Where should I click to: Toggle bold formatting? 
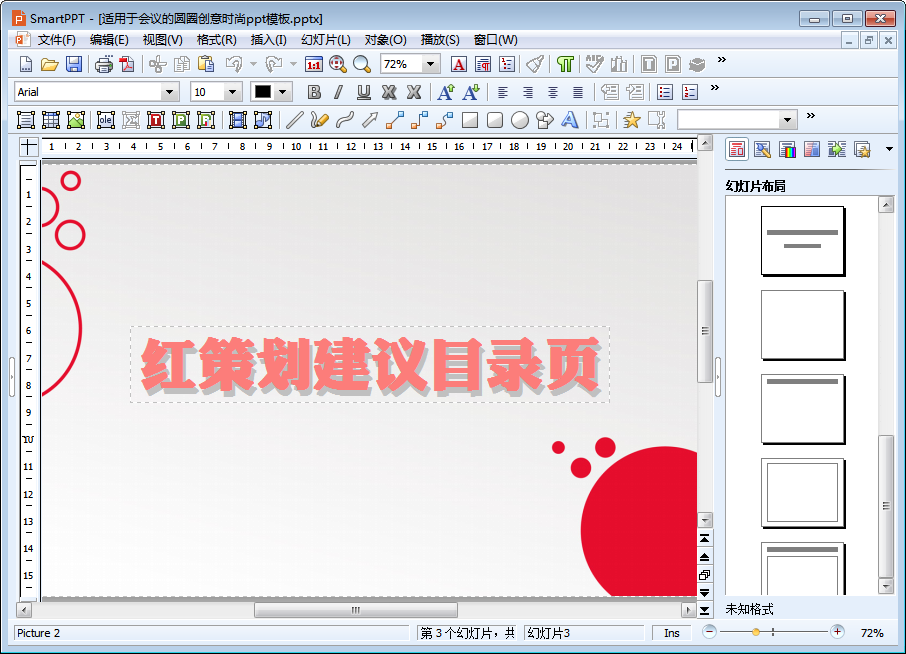pyautogui.click(x=314, y=92)
